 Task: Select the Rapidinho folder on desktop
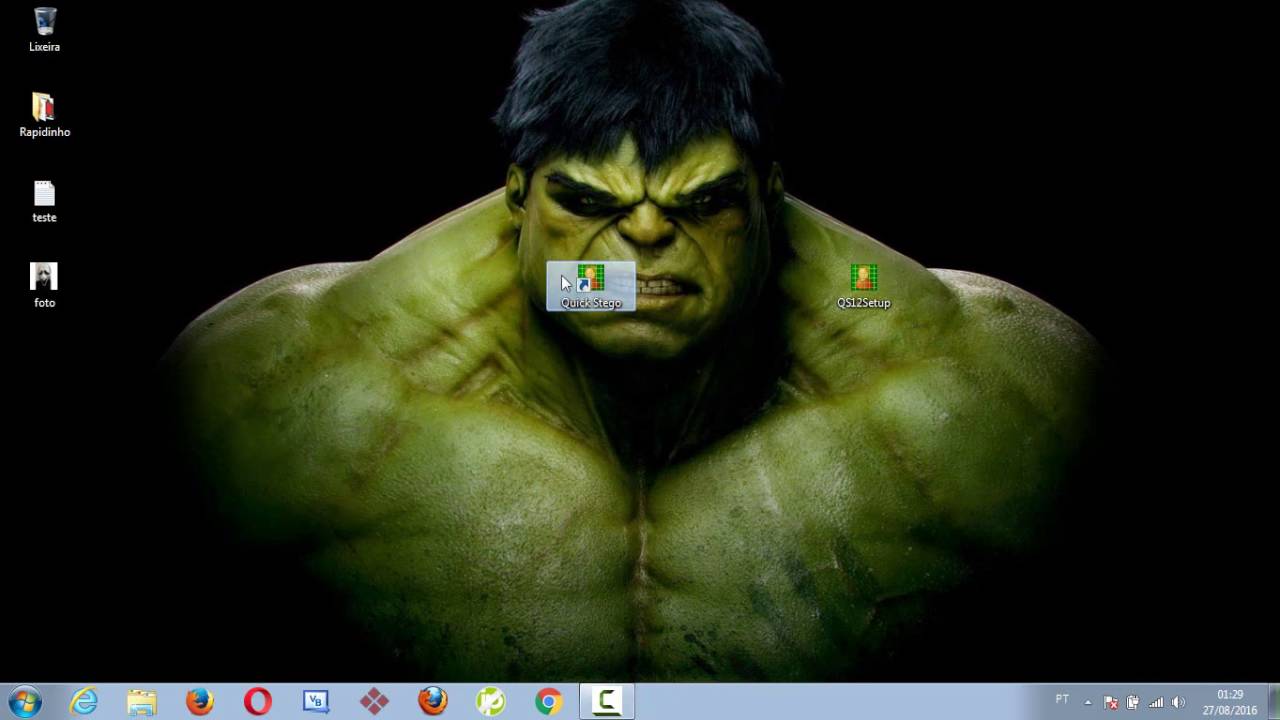[x=44, y=114]
